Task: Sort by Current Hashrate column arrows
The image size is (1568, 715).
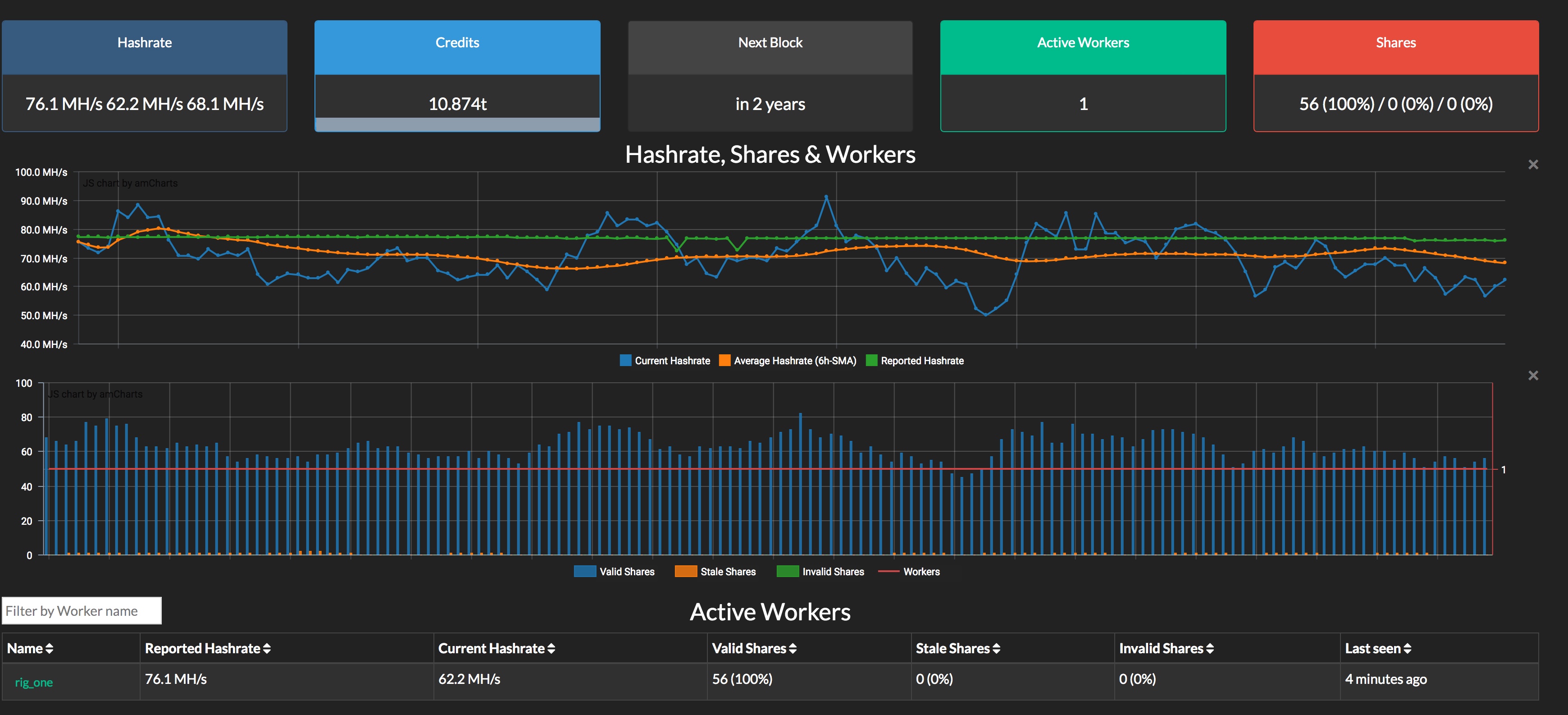Action: 551,649
